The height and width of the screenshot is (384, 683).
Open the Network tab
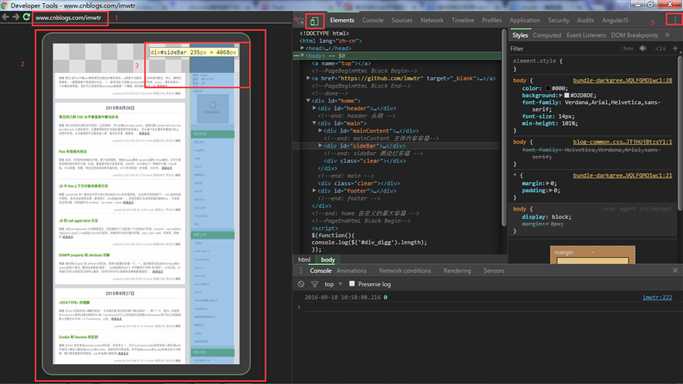[x=432, y=20]
